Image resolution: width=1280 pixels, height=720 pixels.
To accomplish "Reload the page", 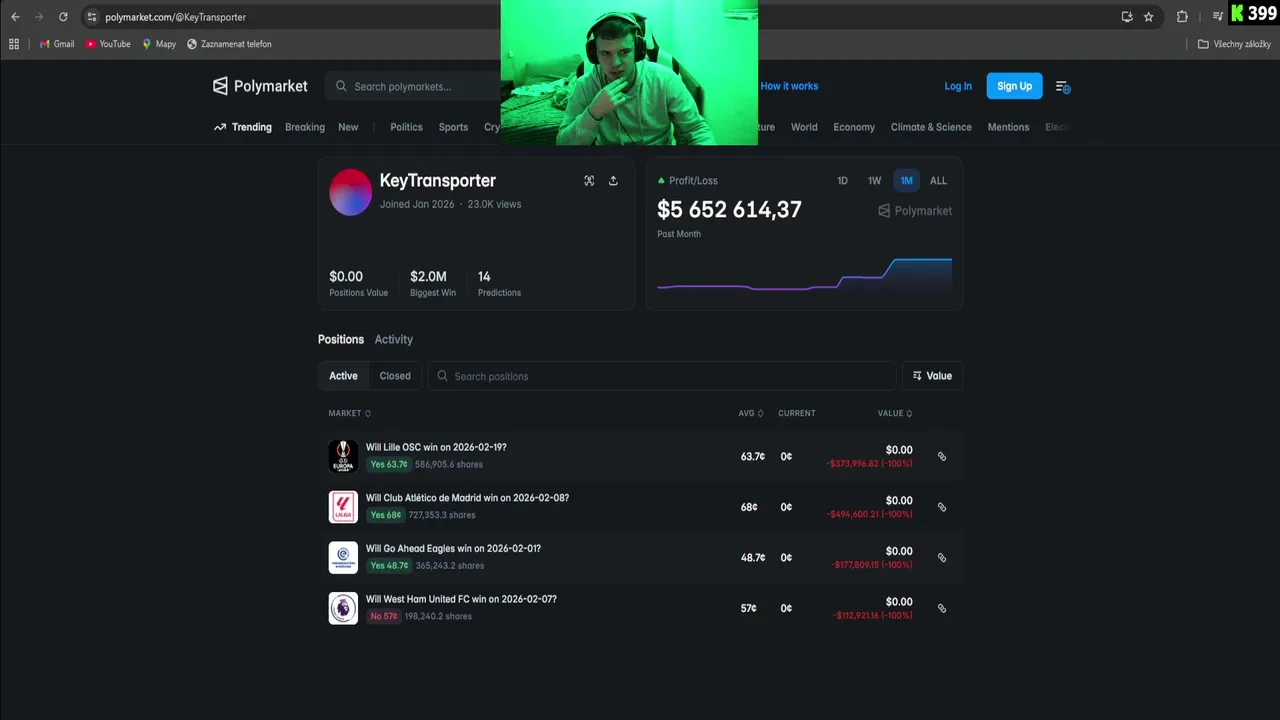I will (63, 17).
